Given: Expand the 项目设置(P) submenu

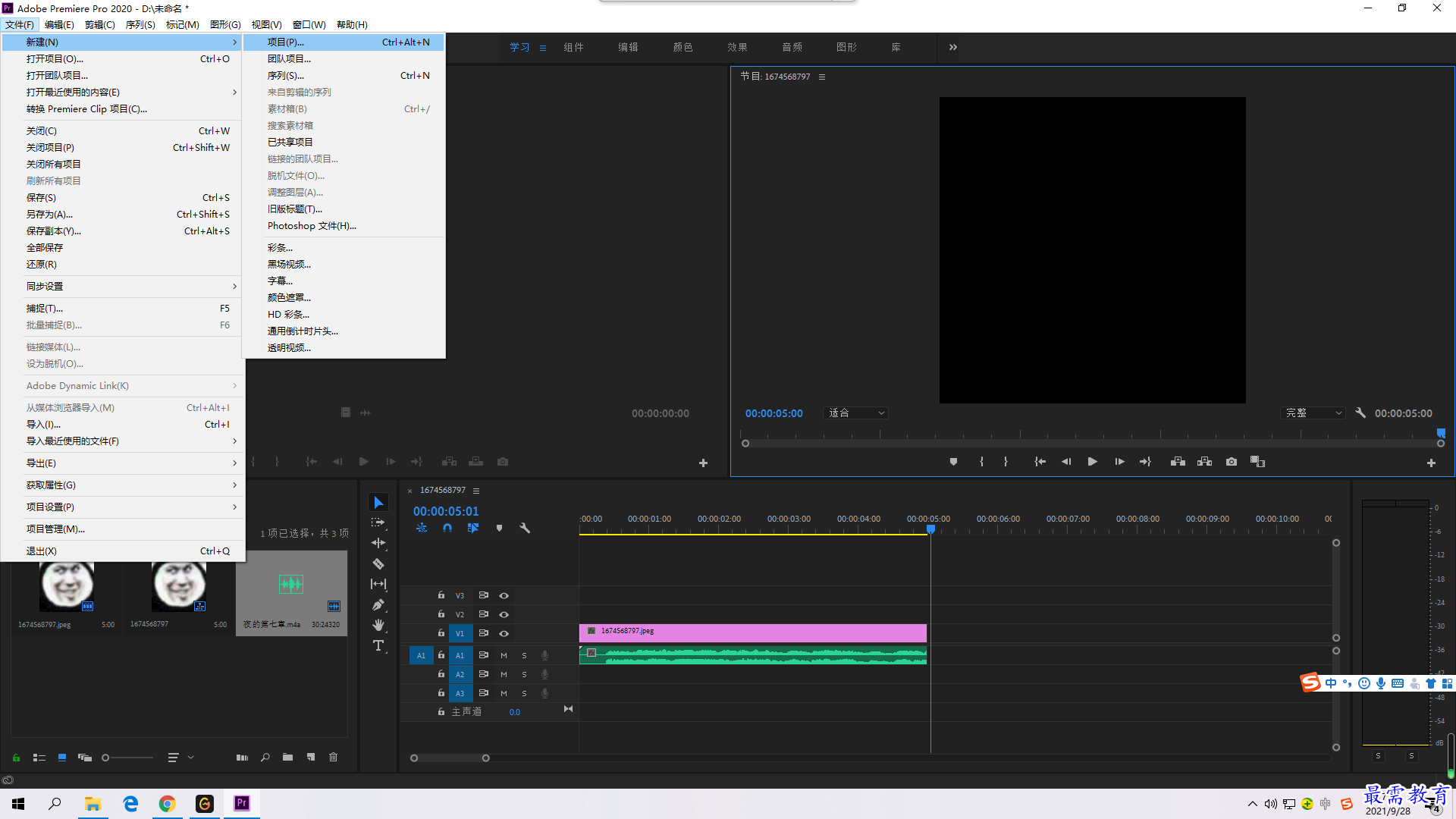Looking at the screenshot, I should 121,507.
